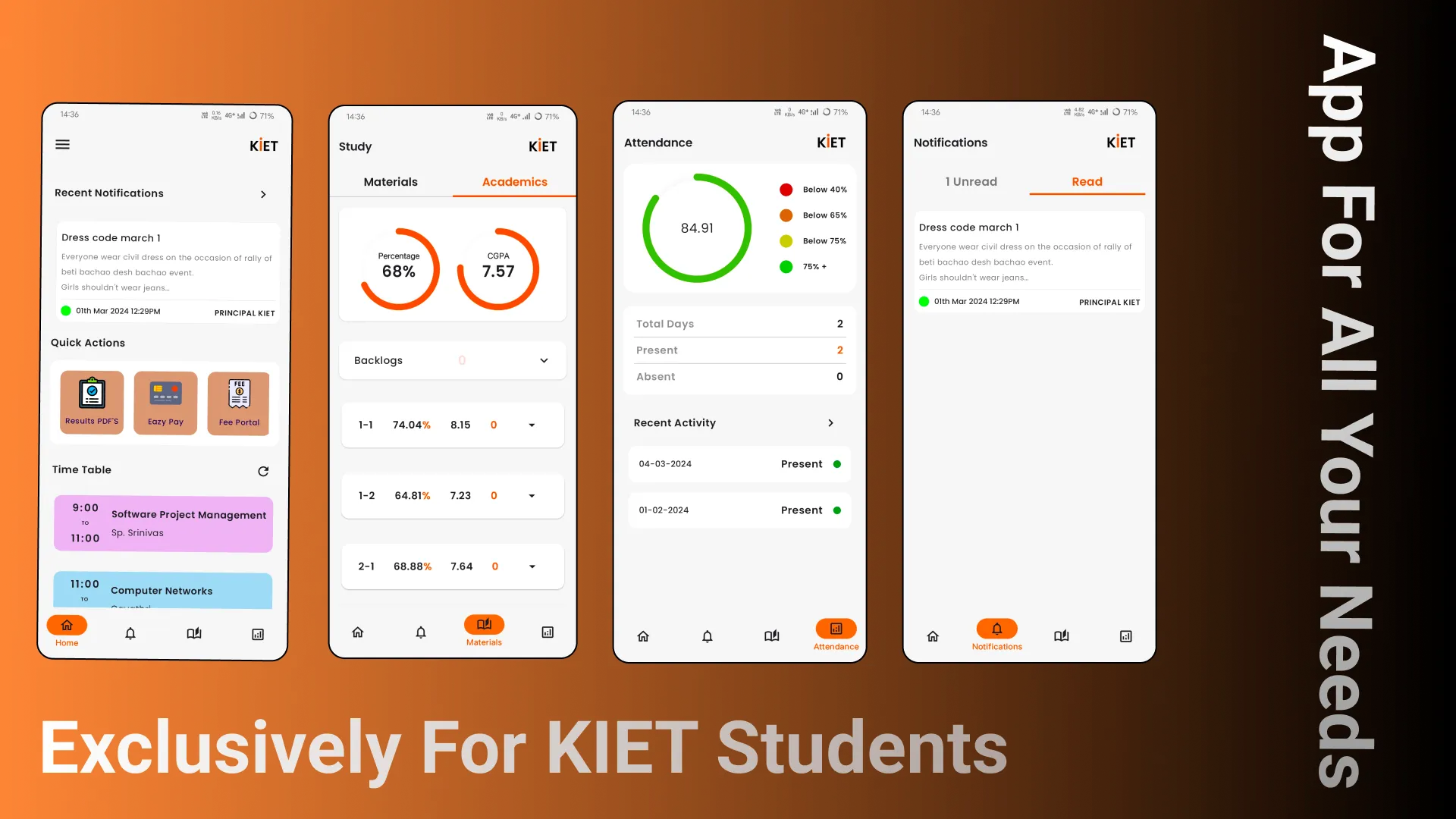
Task: Tap the Attendance bar chart icon
Action: point(835,629)
